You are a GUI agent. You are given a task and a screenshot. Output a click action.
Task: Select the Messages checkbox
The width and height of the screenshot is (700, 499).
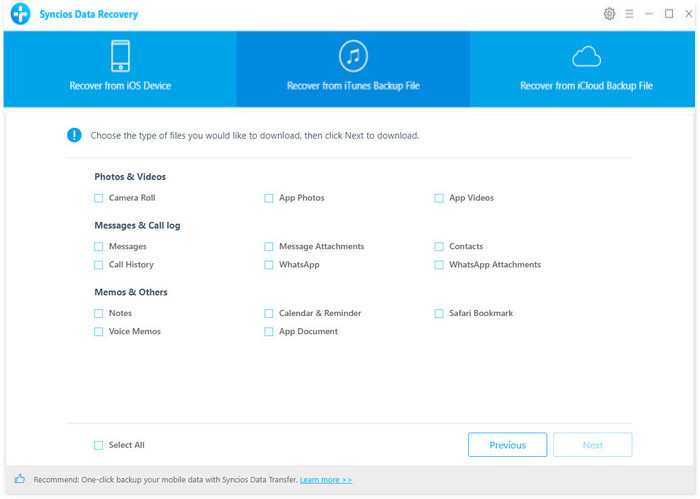[99, 246]
